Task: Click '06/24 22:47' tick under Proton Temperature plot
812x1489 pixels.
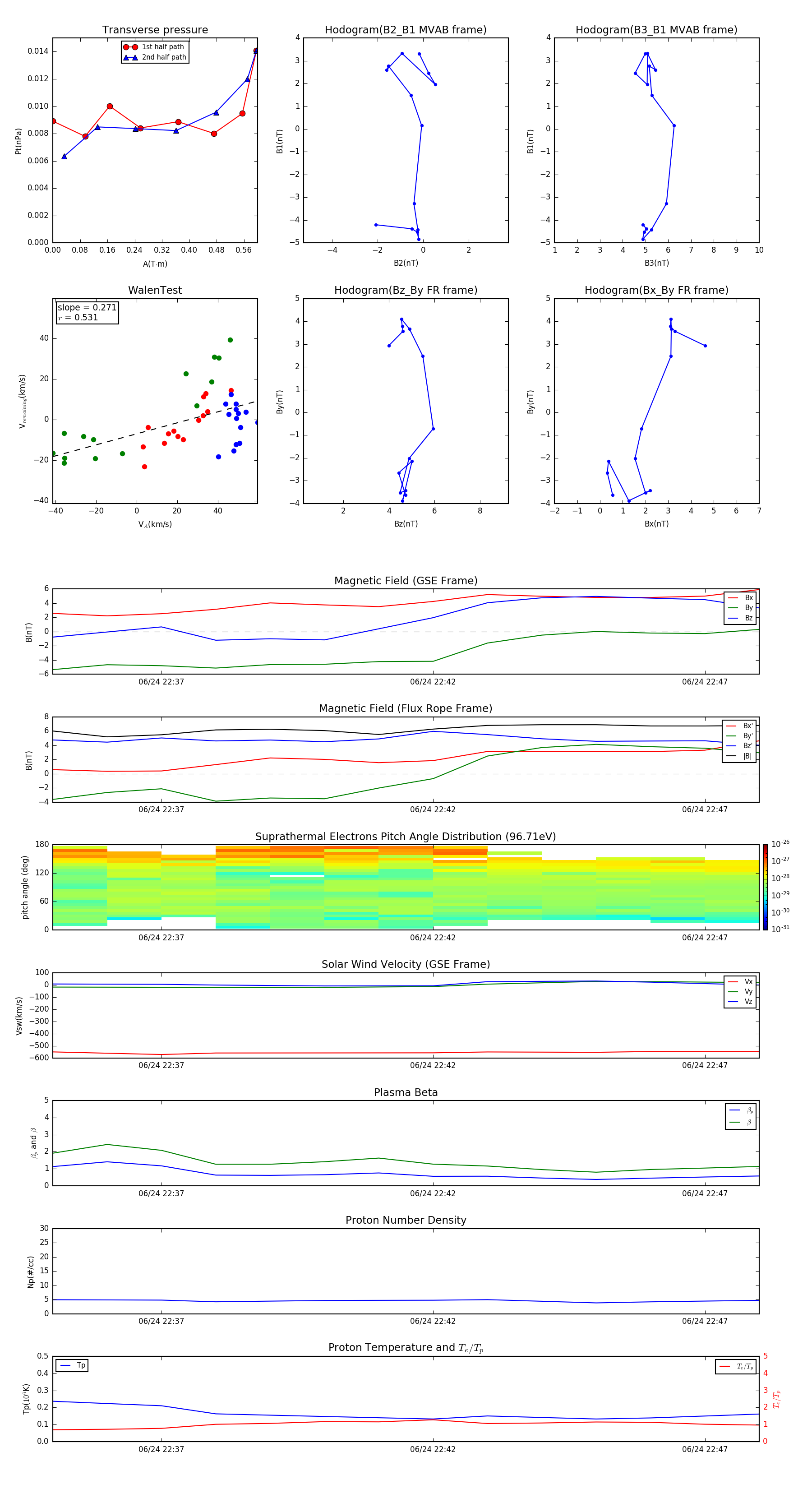Action: tap(705, 1450)
